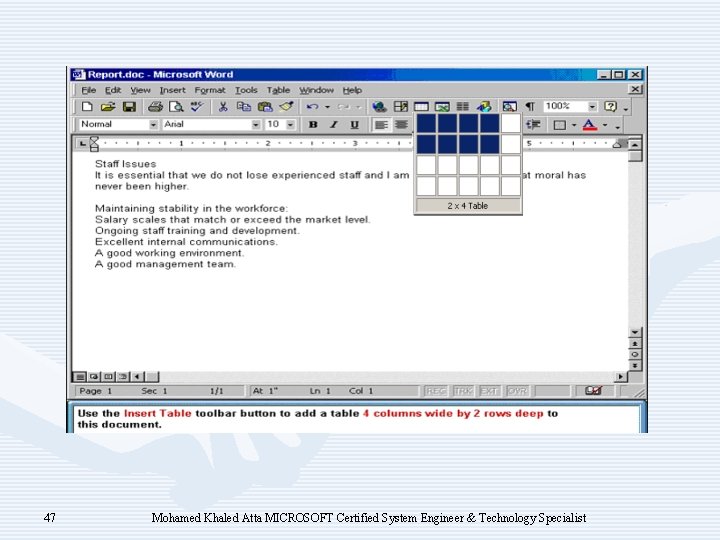Open the Tools menu

(x=246, y=90)
